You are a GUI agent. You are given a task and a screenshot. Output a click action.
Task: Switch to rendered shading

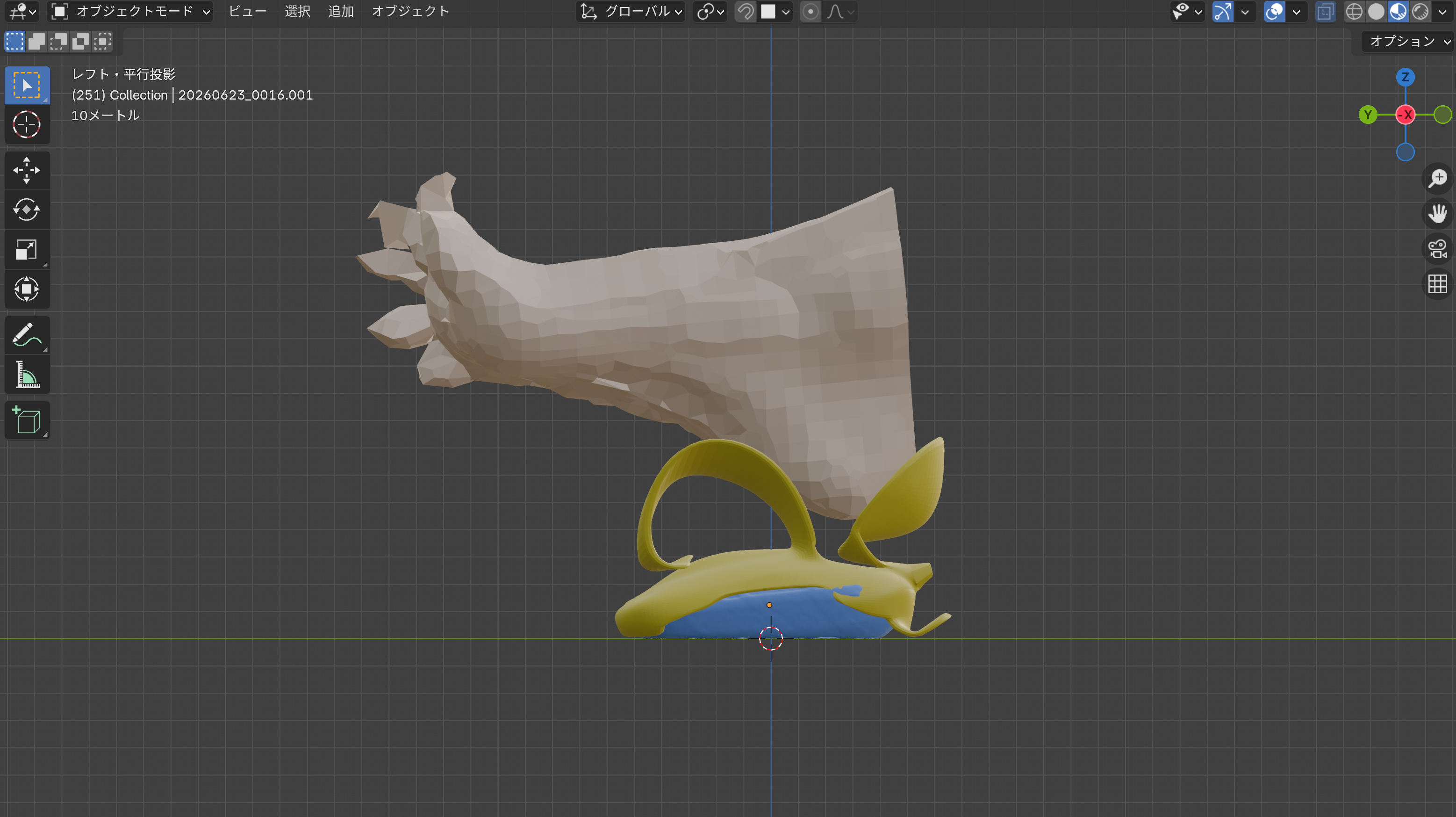coord(1420,11)
